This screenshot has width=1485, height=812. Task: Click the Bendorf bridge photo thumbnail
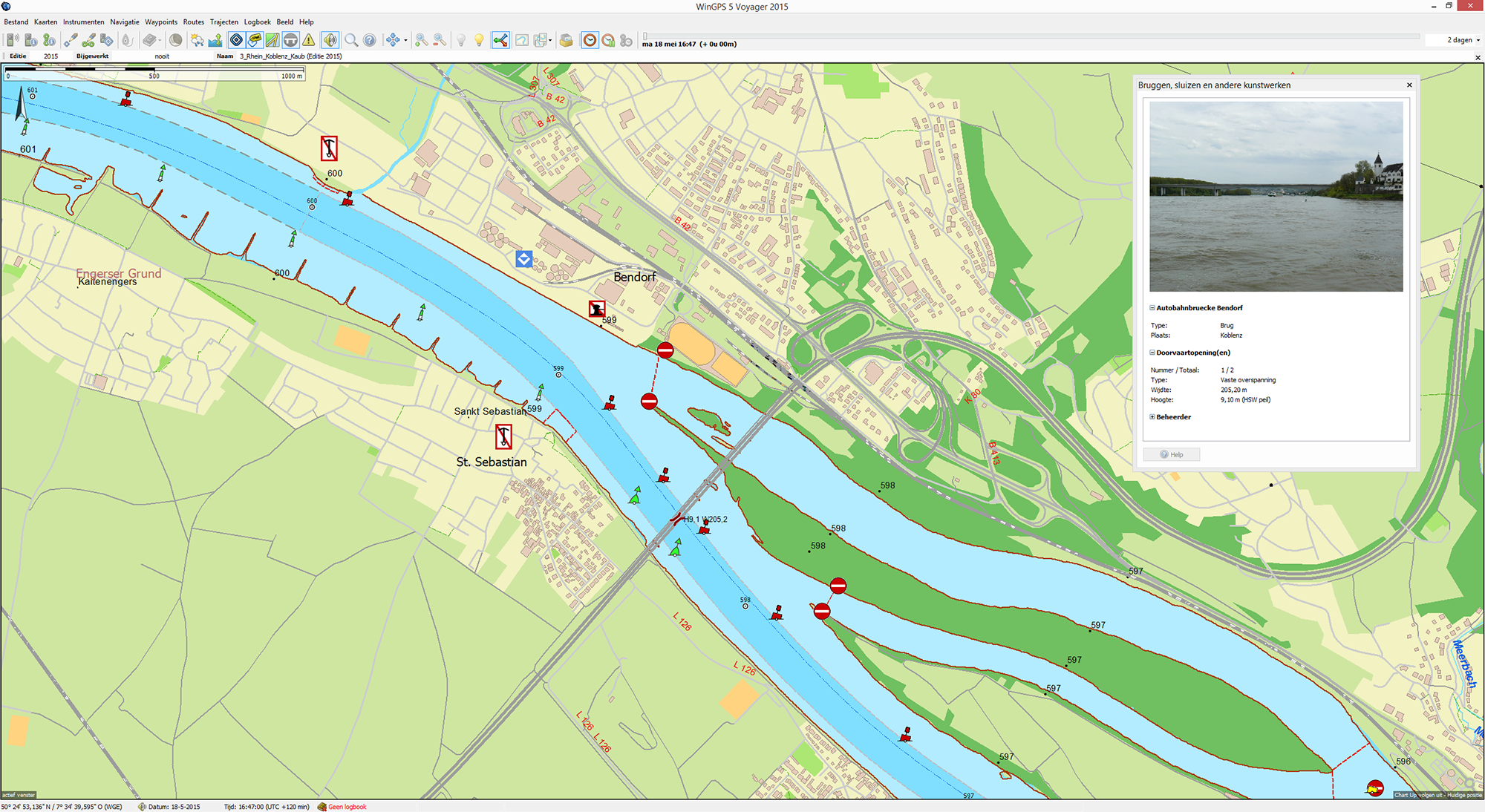(1276, 197)
